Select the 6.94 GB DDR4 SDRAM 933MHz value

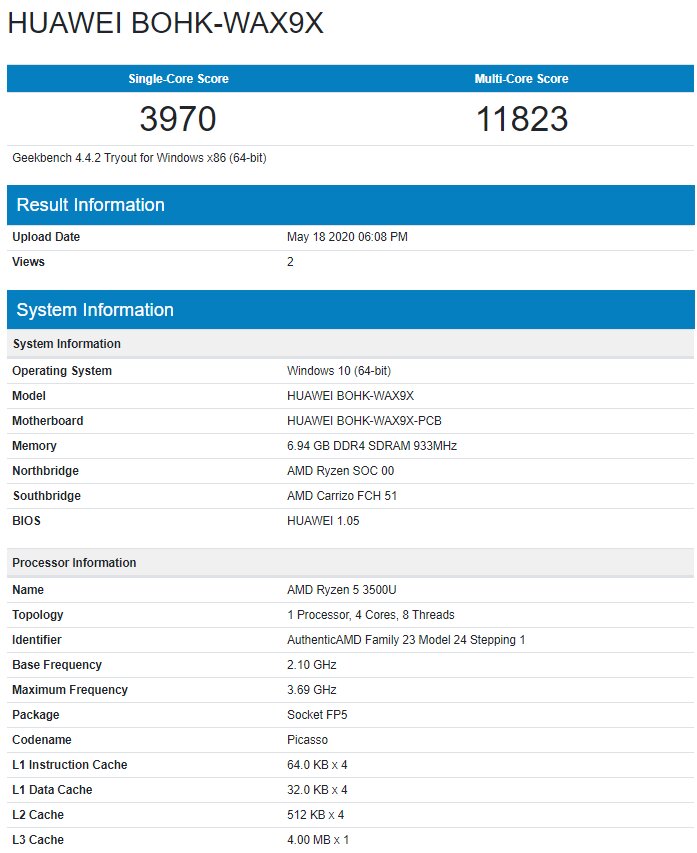(372, 446)
